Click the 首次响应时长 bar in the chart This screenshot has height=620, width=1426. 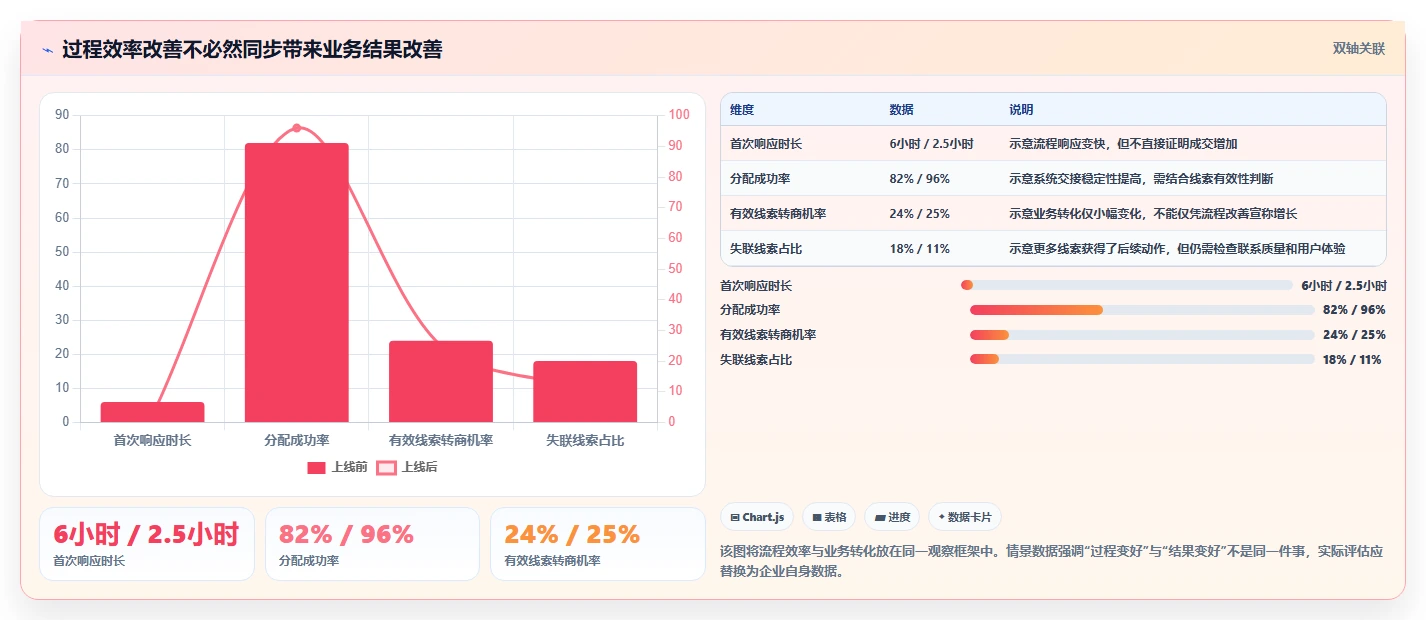tap(152, 412)
